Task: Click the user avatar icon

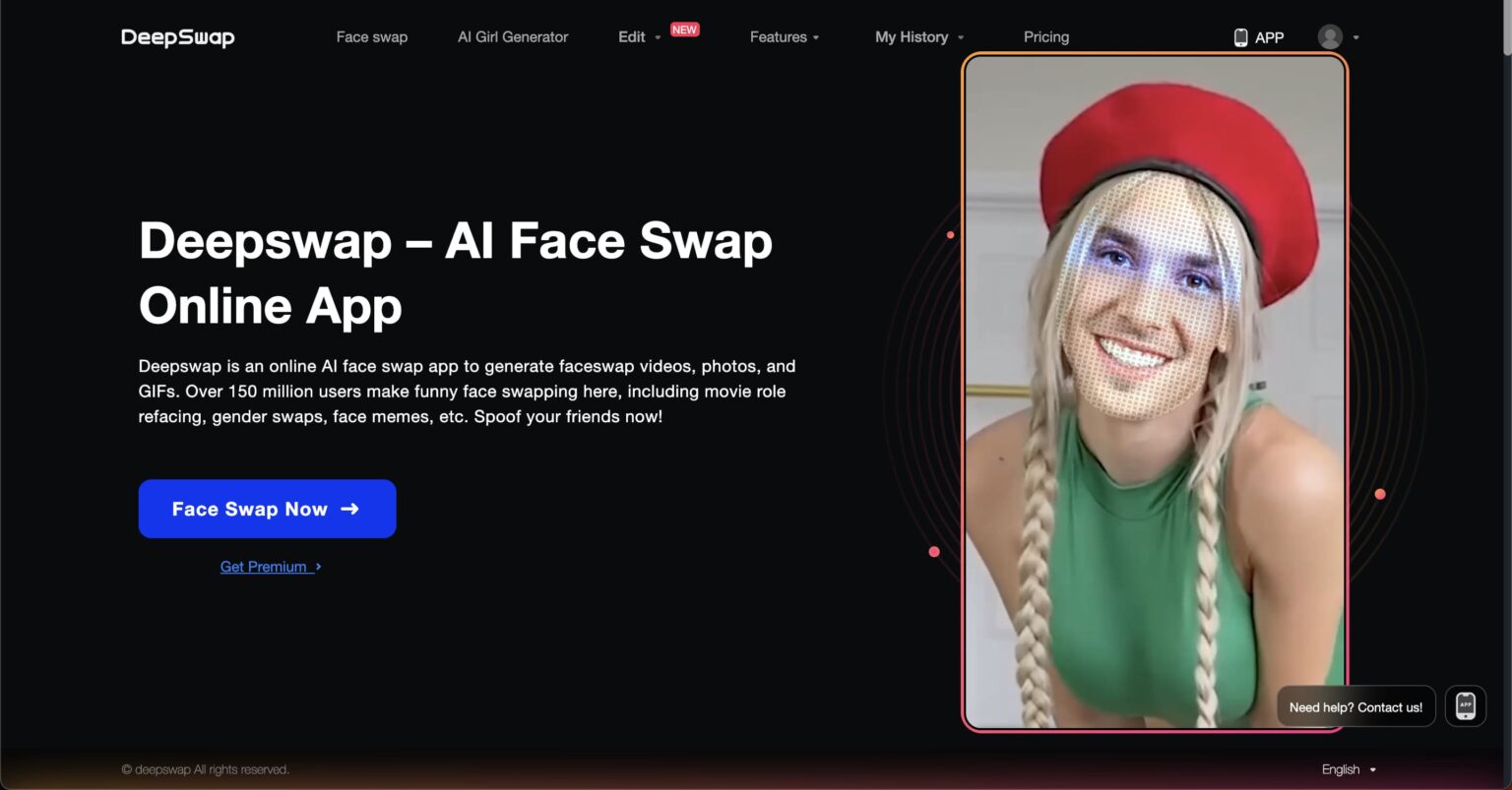Action: [1330, 37]
